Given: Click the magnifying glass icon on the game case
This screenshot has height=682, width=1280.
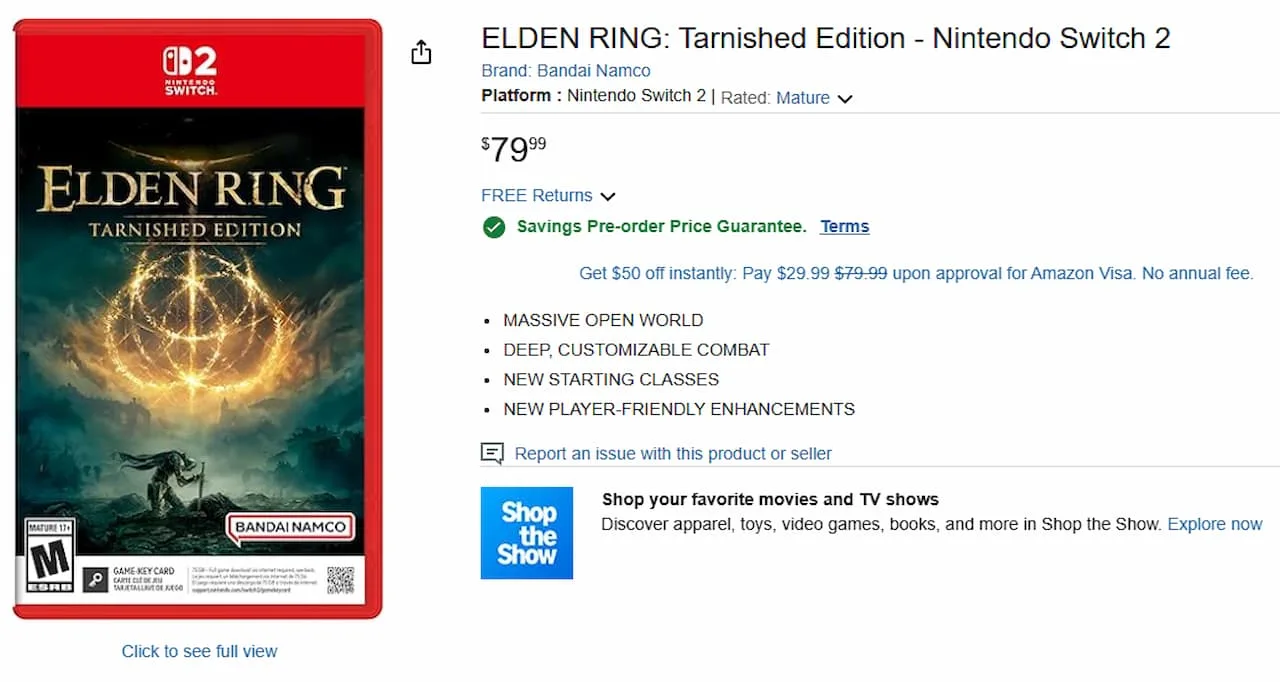Looking at the screenshot, I should [x=95, y=579].
